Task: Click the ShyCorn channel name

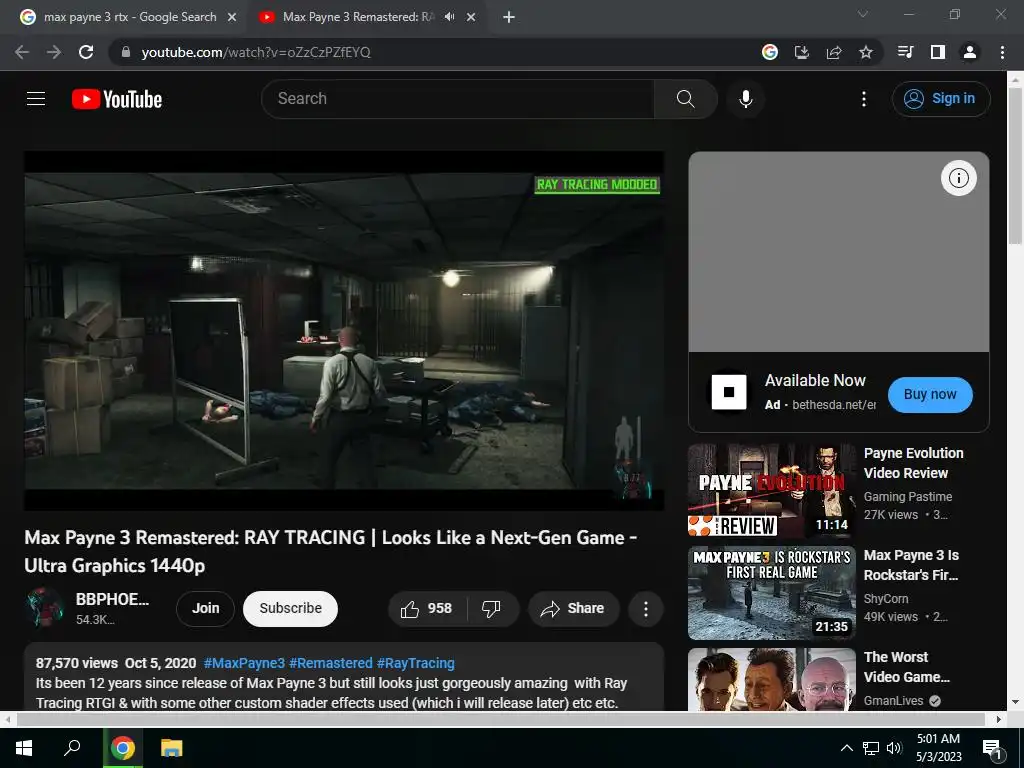Action: tap(886, 598)
